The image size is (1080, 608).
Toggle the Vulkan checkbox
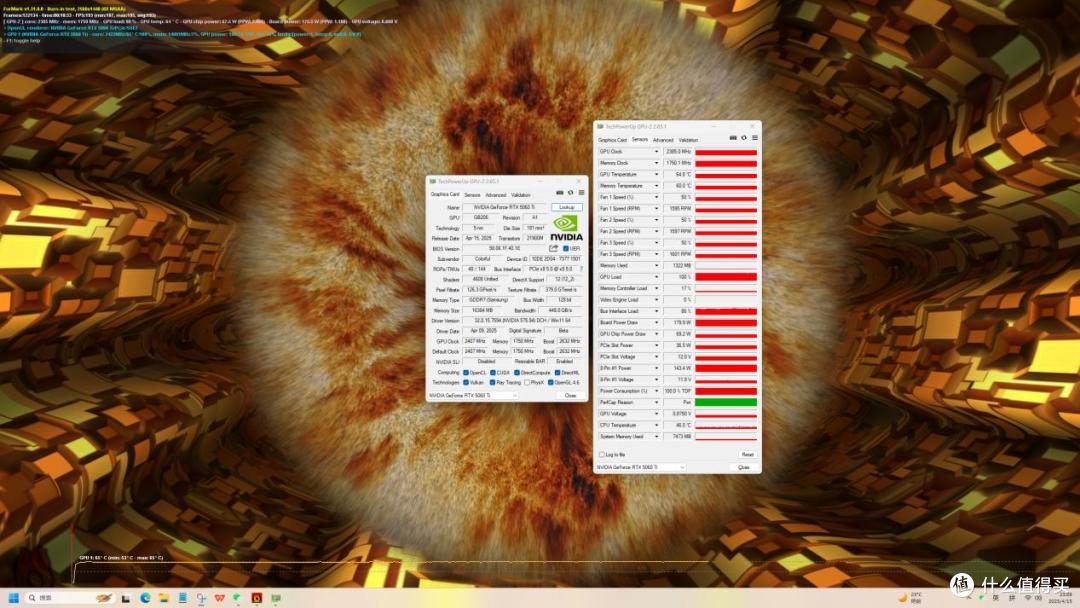[x=466, y=382]
